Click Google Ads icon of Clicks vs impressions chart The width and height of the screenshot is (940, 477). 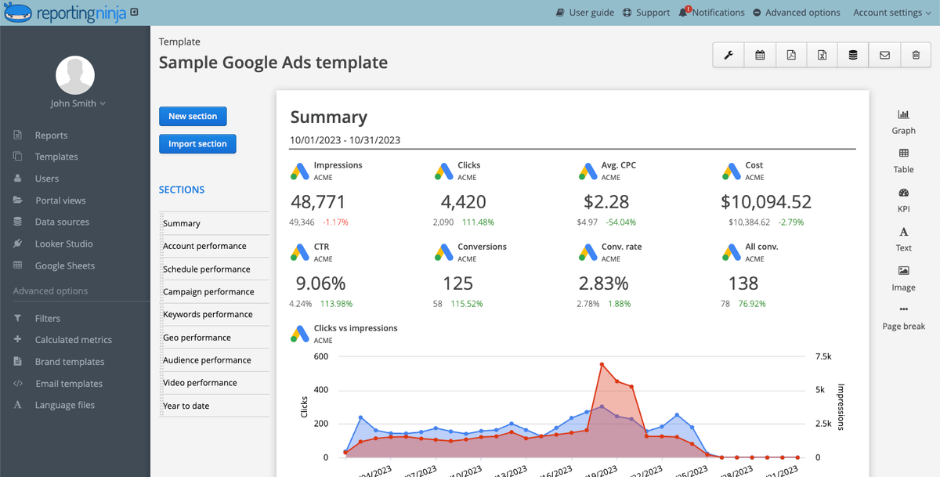pos(300,334)
